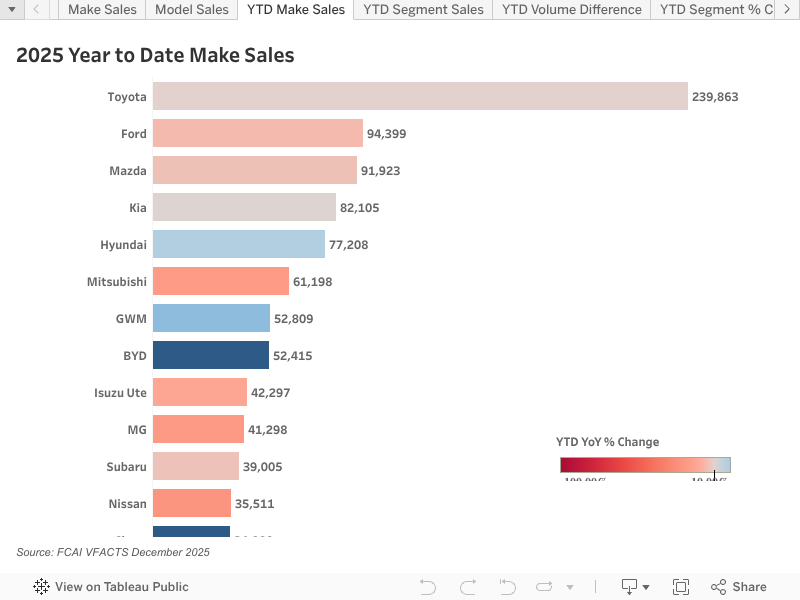Click the Undo icon in the toolbar
The image size is (800, 600).
[x=427, y=586]
